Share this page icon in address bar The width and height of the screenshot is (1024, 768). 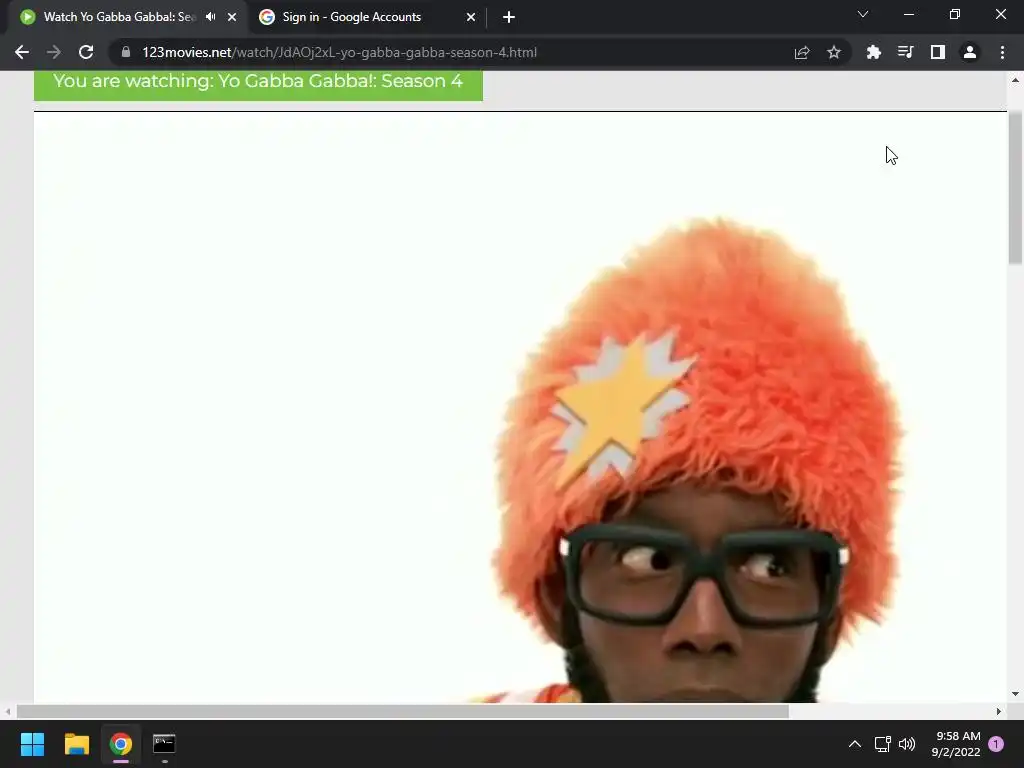pyautogui.click(x=802, y=52)
